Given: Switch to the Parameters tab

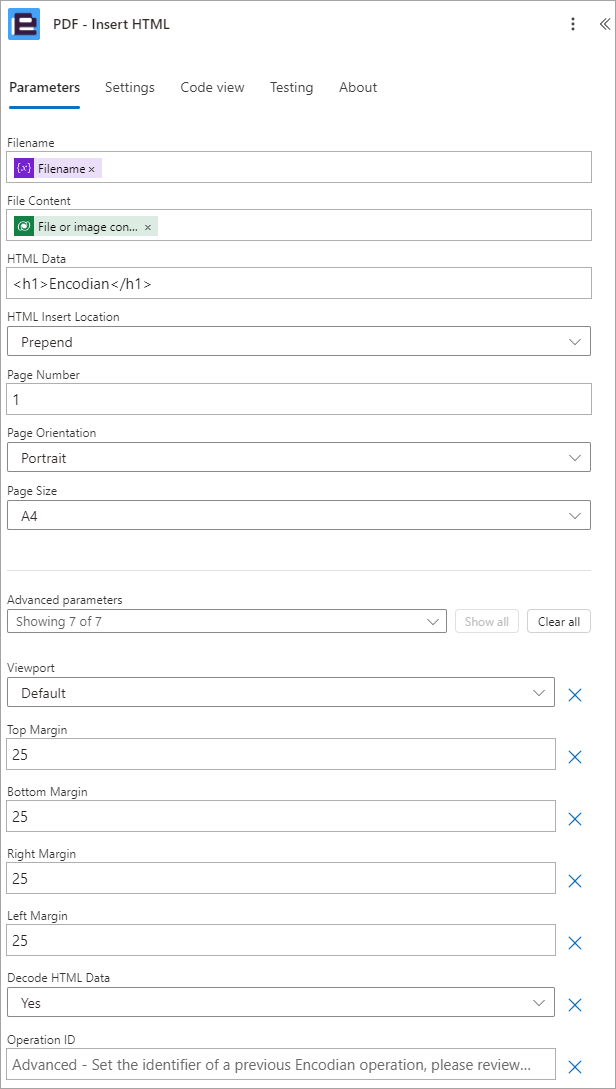Looking at the screenshot, I should (44, 88).
